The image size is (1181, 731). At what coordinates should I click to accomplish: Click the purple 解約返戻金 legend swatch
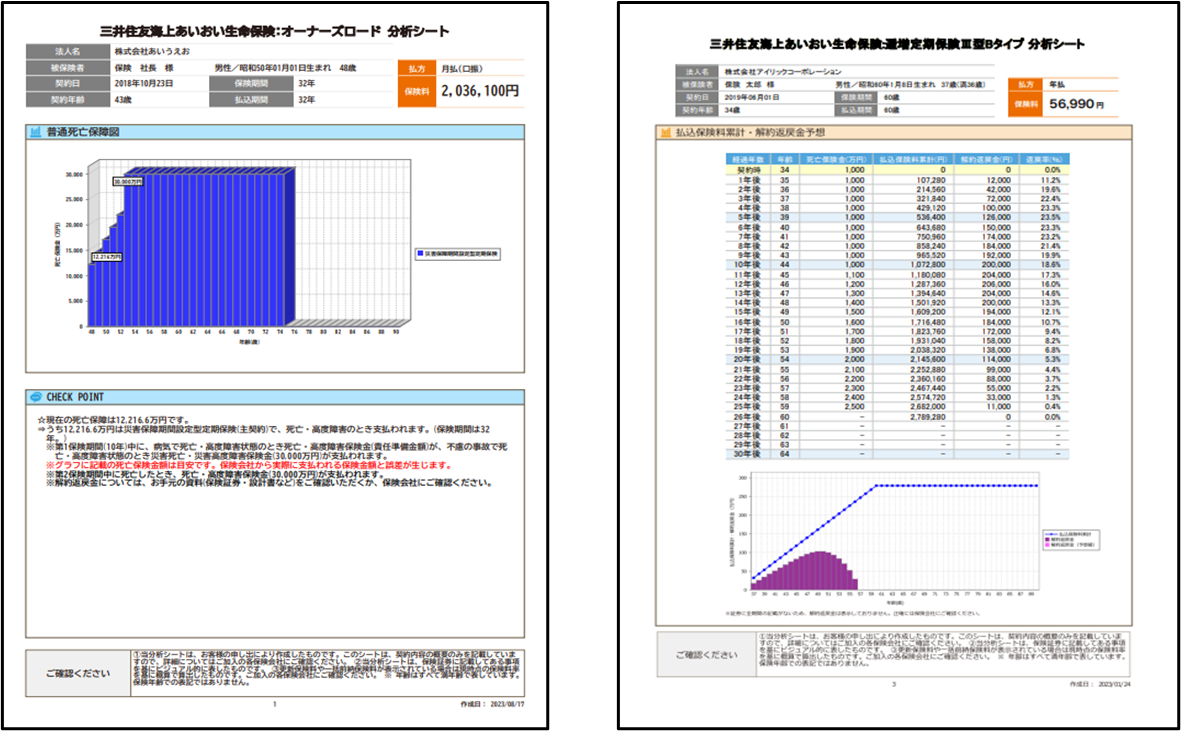tap(1045, 538)
